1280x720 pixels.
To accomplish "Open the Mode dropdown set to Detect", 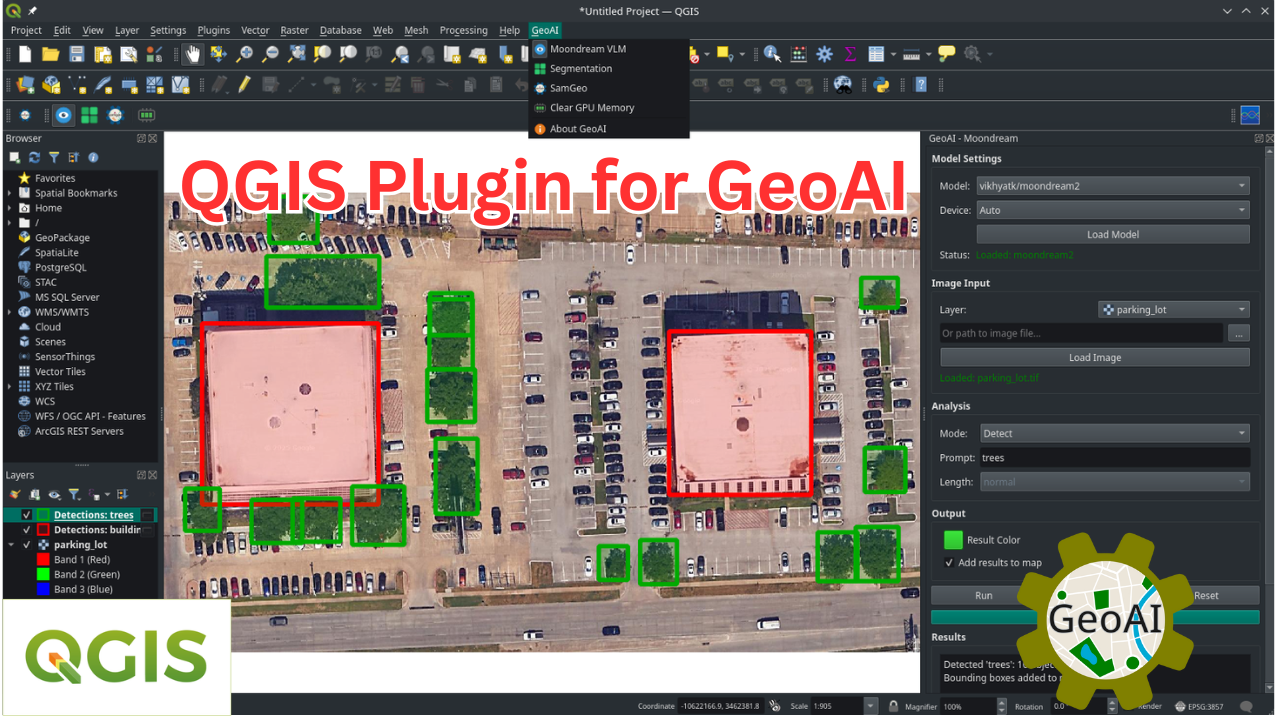I will (x=1113, y=433).
